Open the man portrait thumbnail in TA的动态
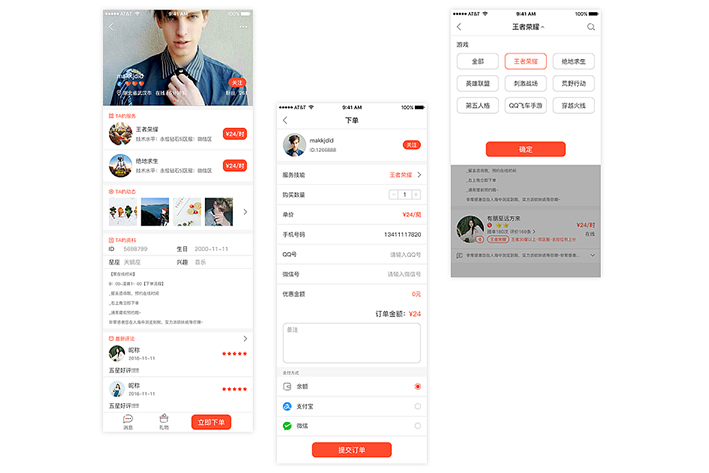Image resolution: width=709 pixels, height=473 pixels. [x=219, y=212]
